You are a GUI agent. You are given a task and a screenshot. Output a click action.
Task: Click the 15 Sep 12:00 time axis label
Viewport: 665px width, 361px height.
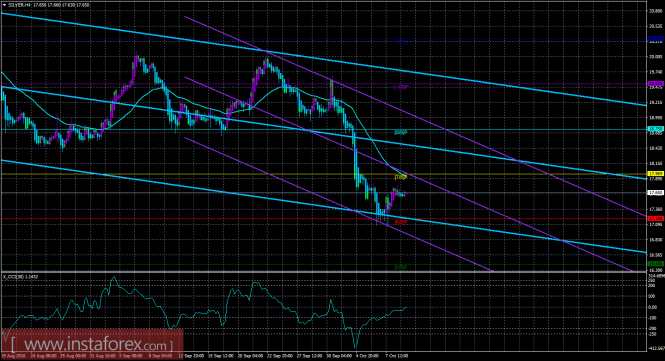(222, 356)
